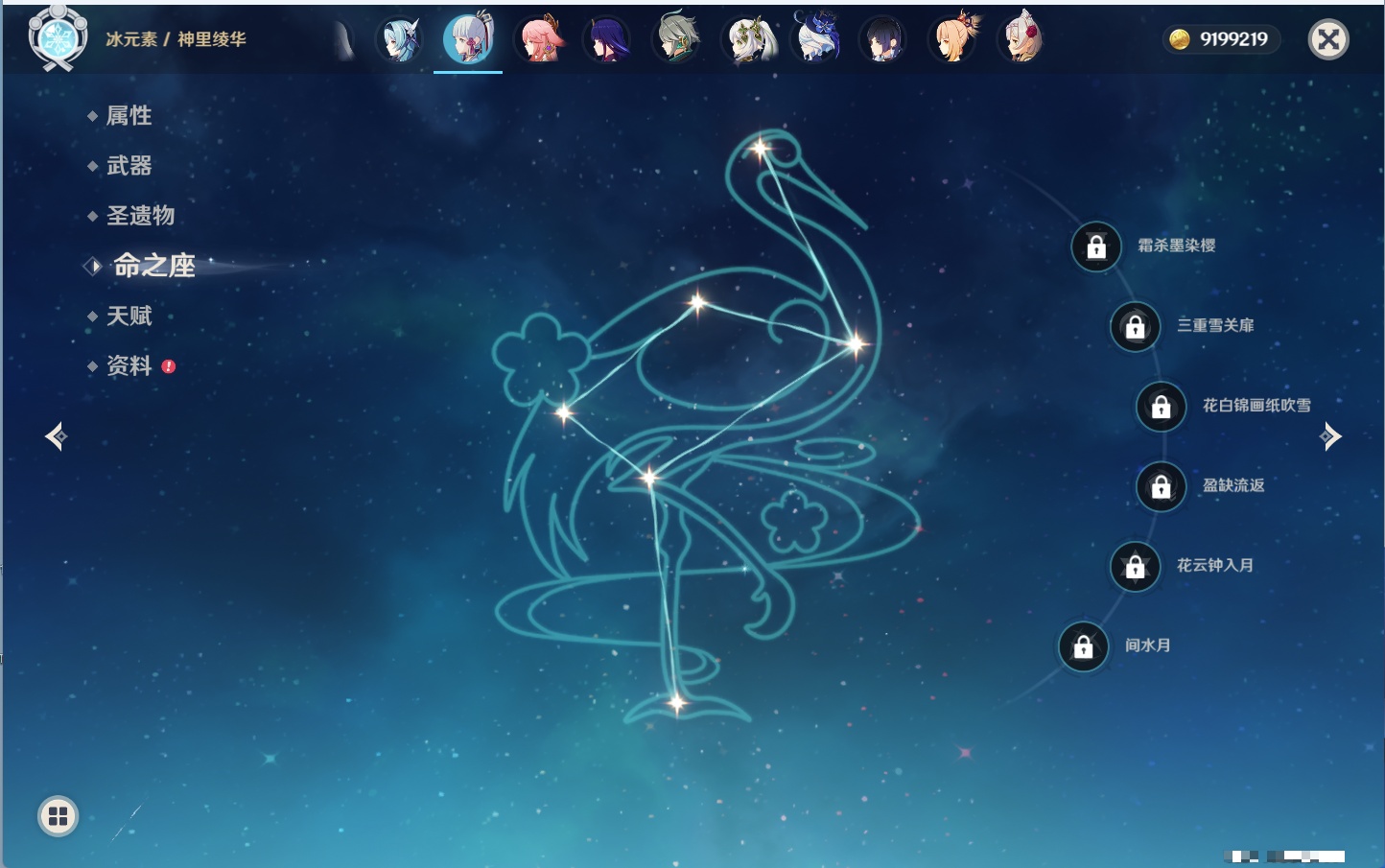1385x868 pixels.
Task: Switch to Raiden Shogun's purple-haired avatar
Action: 608,39
